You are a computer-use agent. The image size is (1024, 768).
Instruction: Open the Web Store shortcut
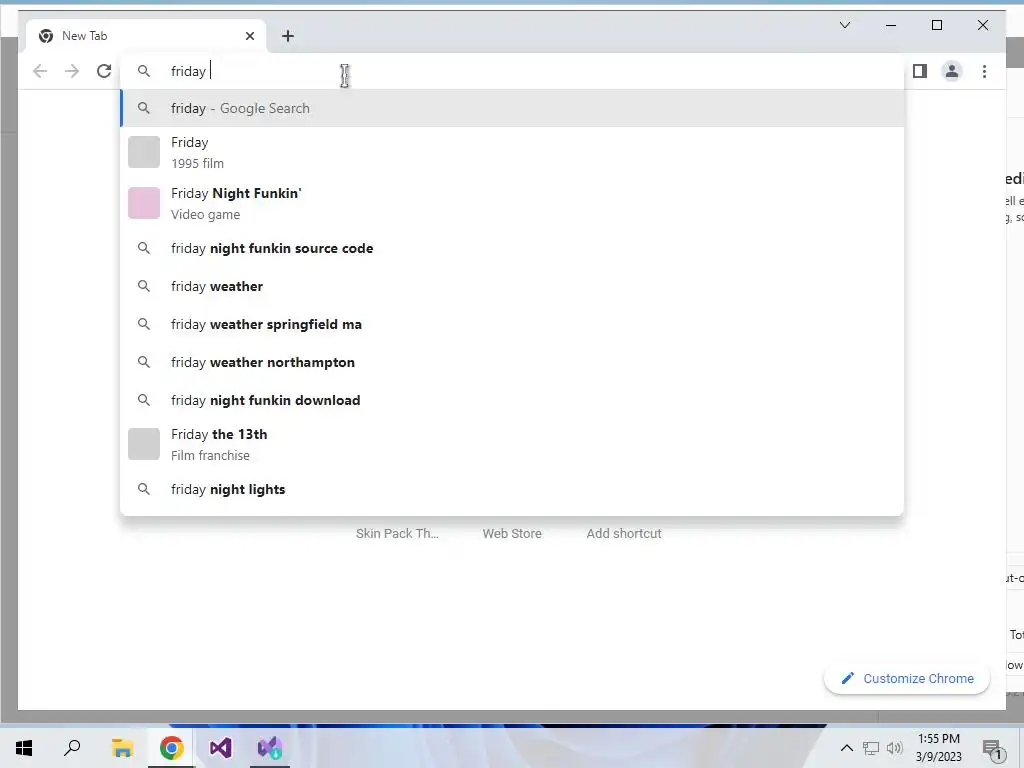512,534
